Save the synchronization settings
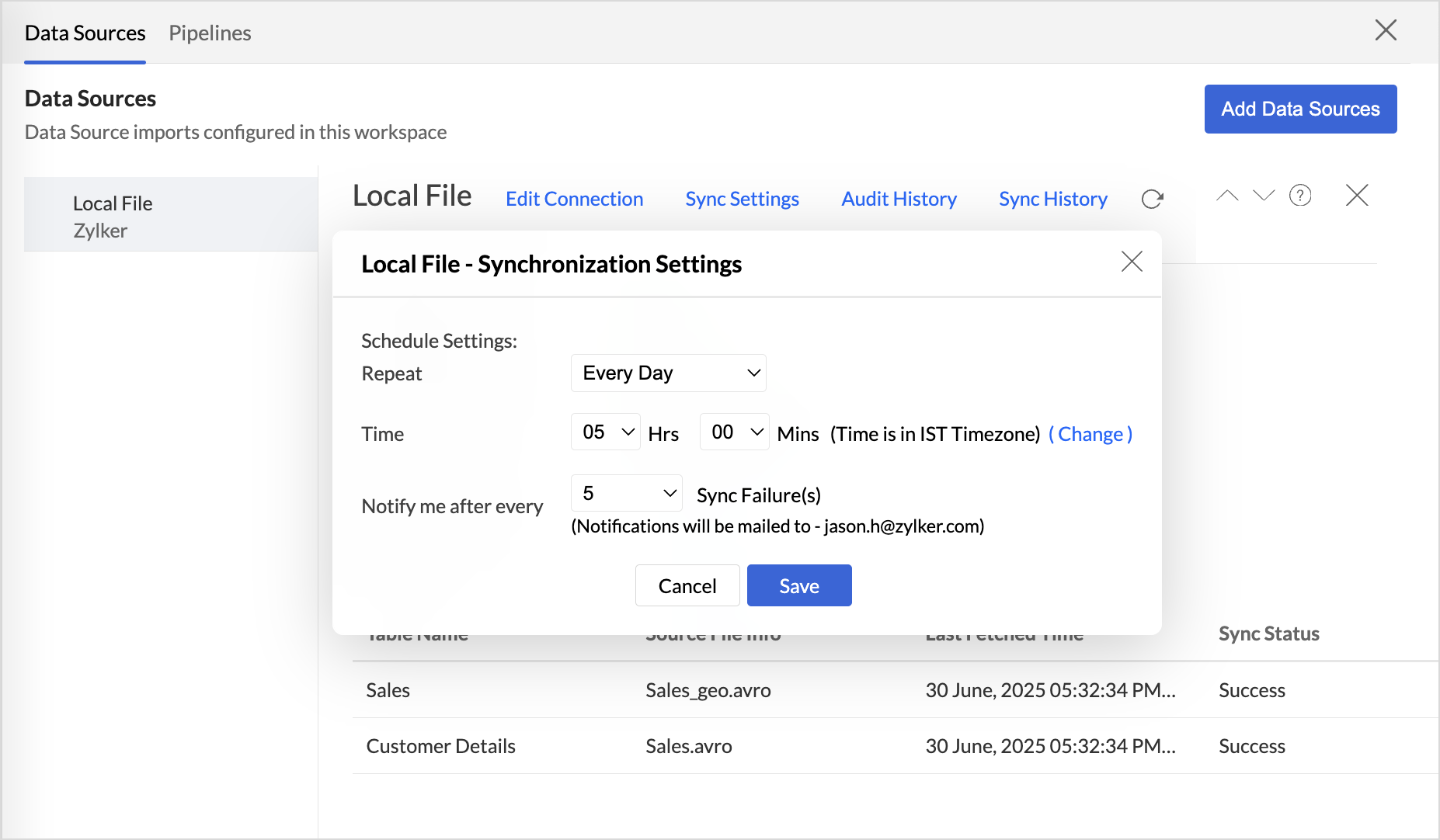 798,586
